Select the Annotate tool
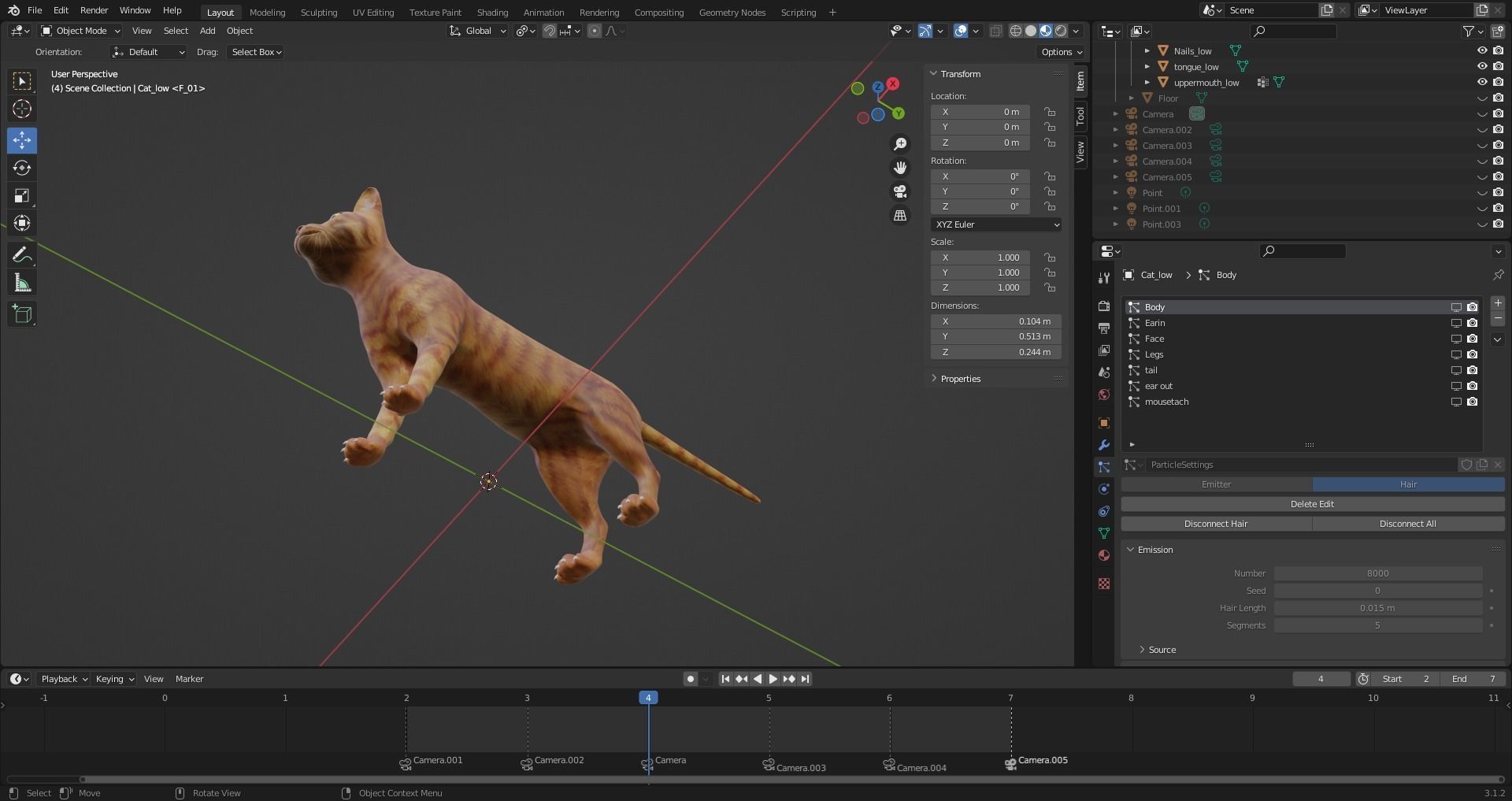1512x801 pixels. click(22, 255)
